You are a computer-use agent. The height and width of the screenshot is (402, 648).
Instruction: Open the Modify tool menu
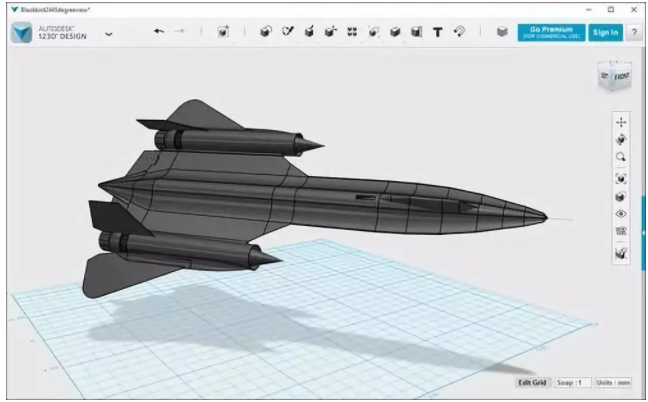point(331,31)
